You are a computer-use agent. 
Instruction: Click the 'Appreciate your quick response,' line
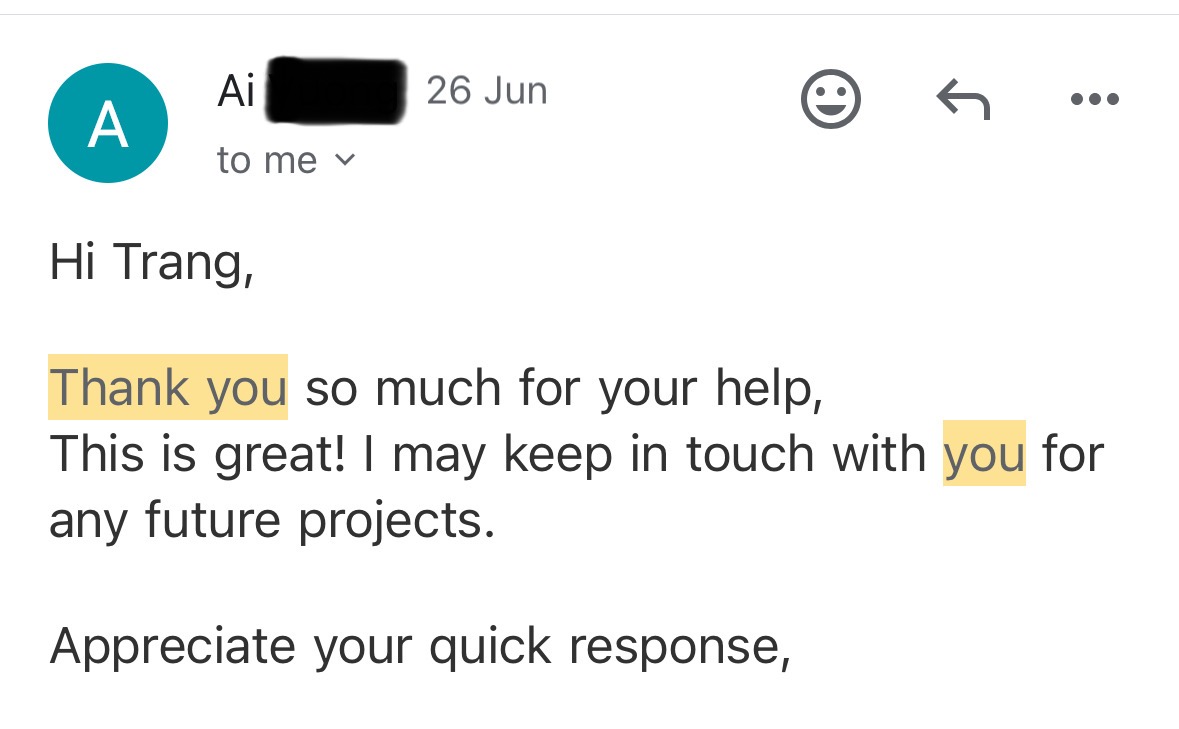pyautogui.click(x=420, y=646)
